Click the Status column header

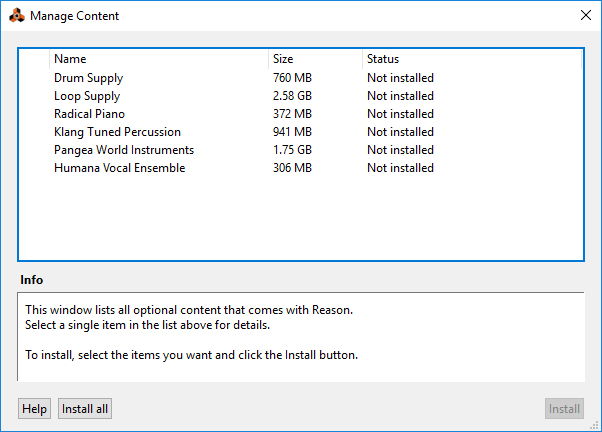point(383,59)
